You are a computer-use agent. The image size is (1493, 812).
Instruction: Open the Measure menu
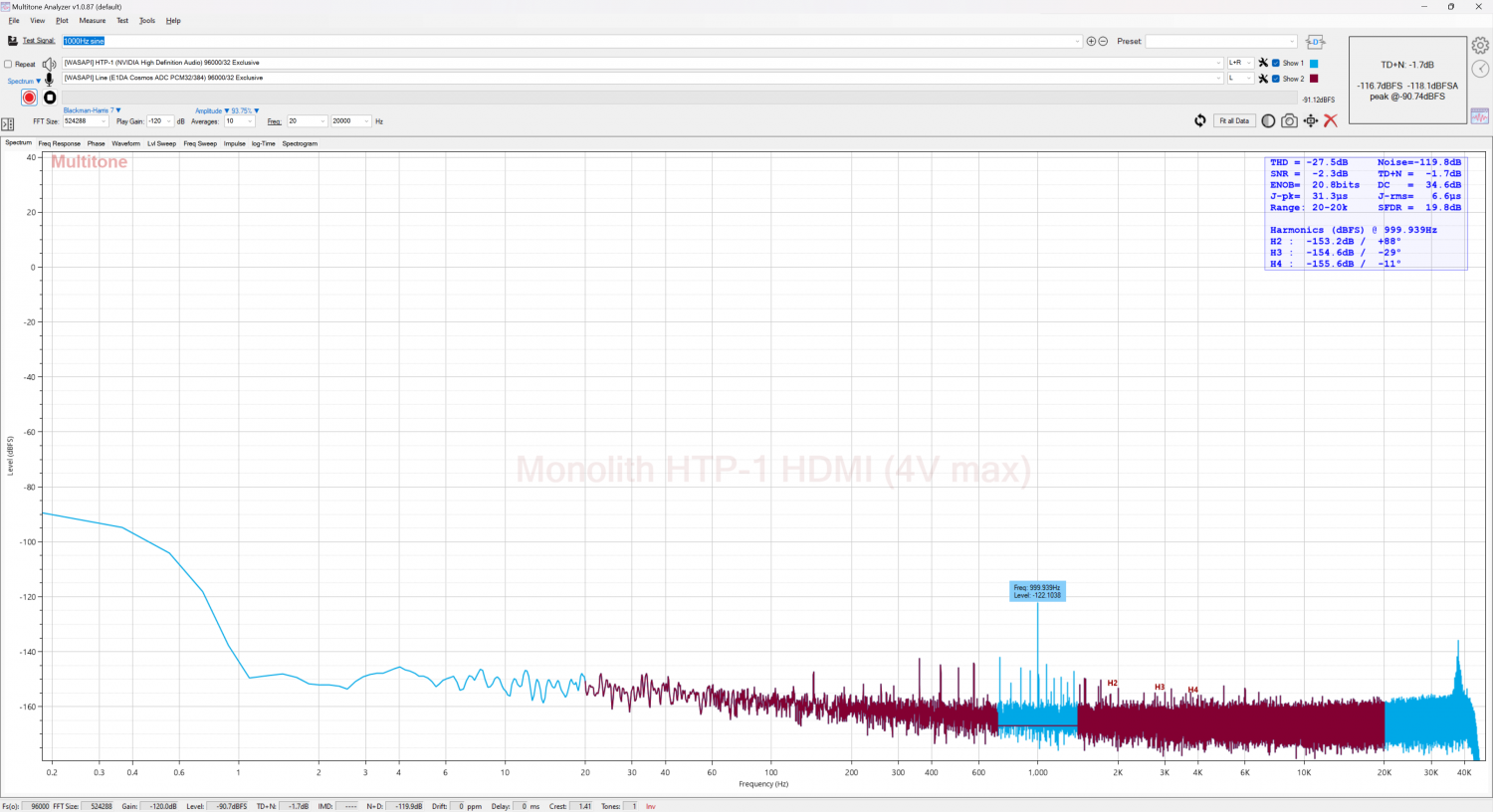pos(93,20)
